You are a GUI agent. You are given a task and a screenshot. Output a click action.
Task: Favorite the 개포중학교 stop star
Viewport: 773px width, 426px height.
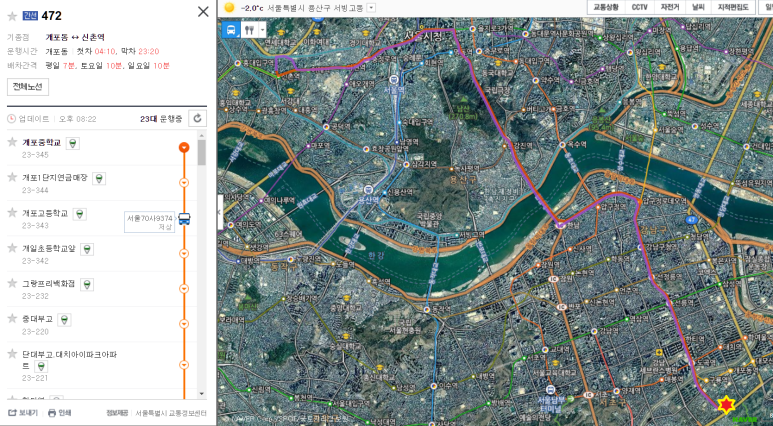12,142
